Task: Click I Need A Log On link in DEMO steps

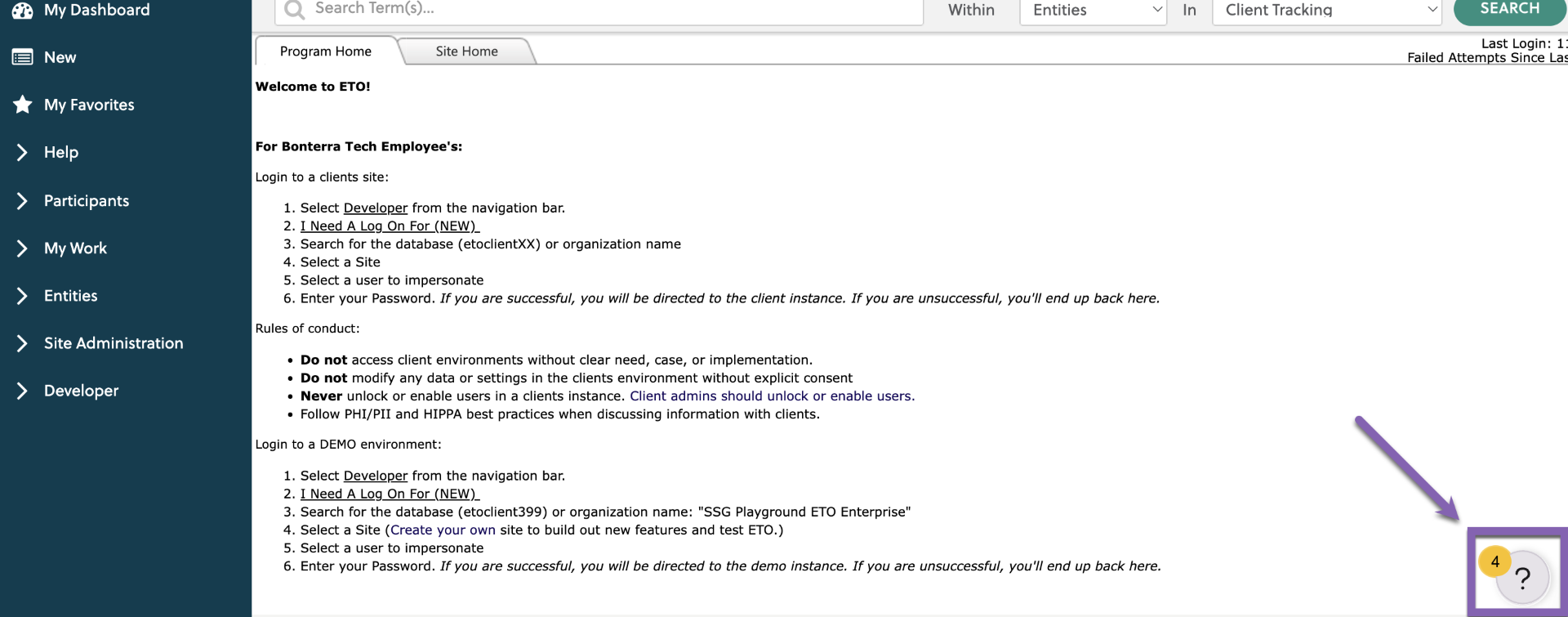Action: click(390, 494)
